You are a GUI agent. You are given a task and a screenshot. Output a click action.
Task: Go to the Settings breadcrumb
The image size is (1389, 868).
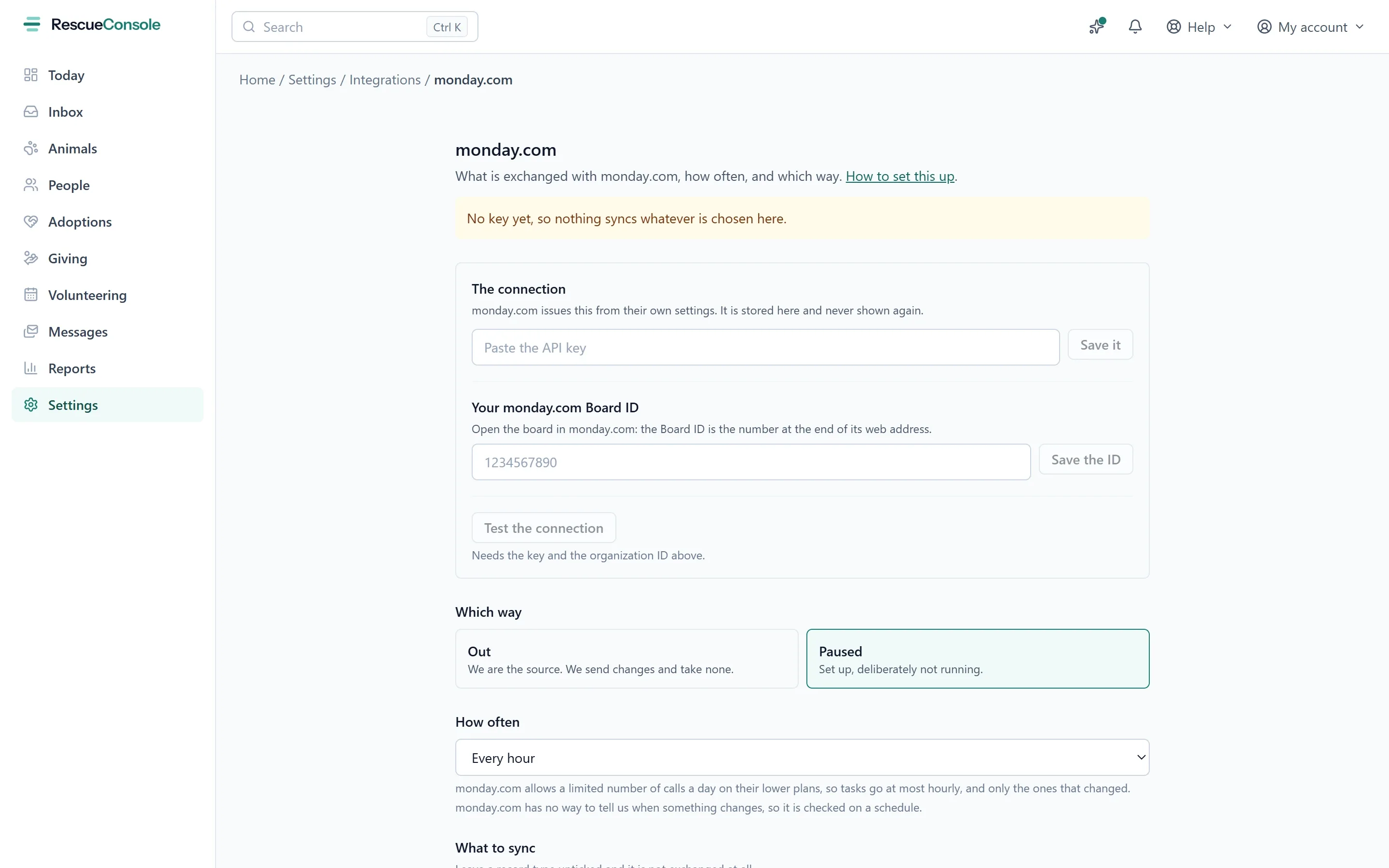pyautogui.click(x=312, y=80)
